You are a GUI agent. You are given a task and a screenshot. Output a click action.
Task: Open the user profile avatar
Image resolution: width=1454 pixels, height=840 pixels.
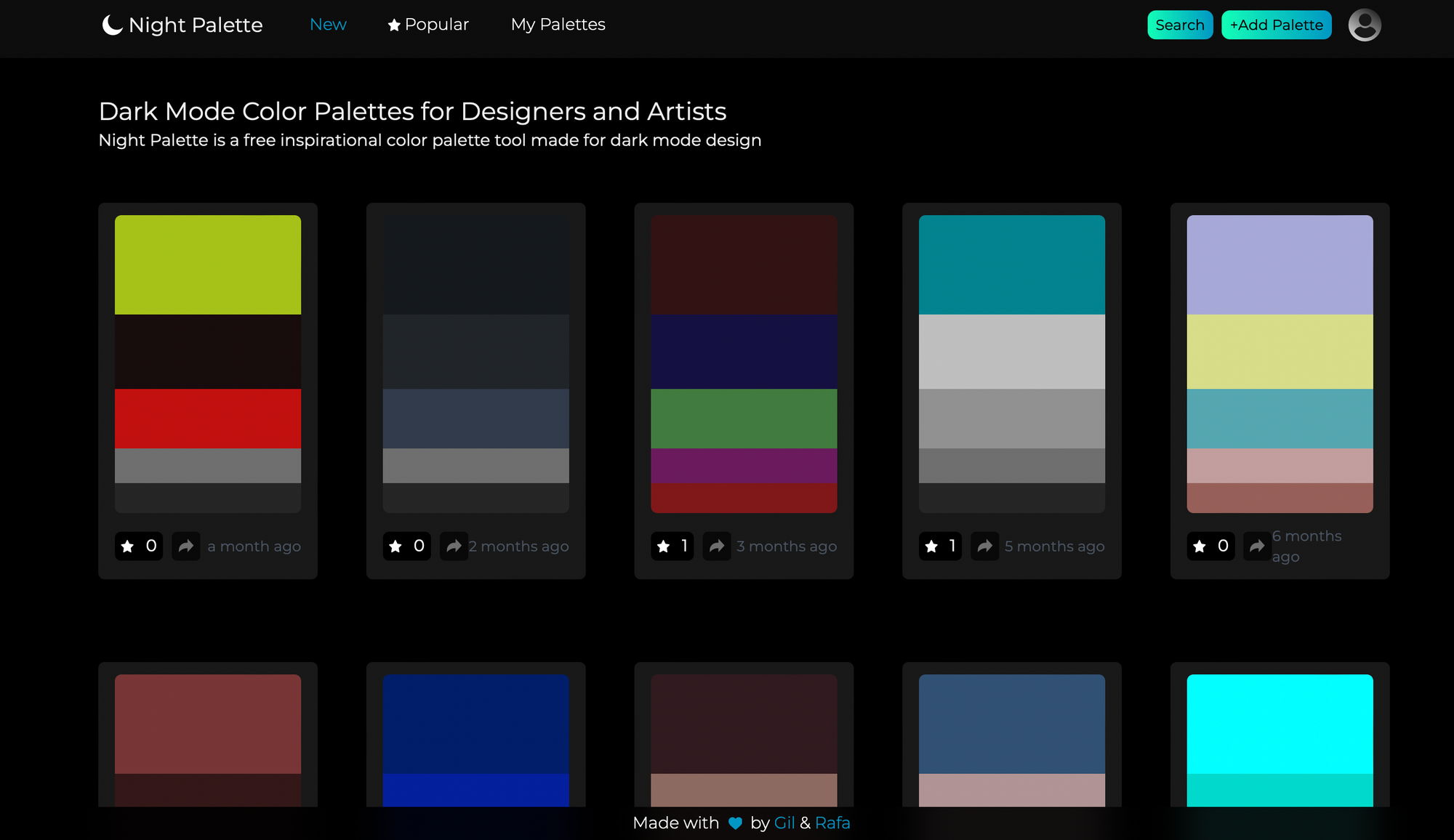coord(1364,25)
